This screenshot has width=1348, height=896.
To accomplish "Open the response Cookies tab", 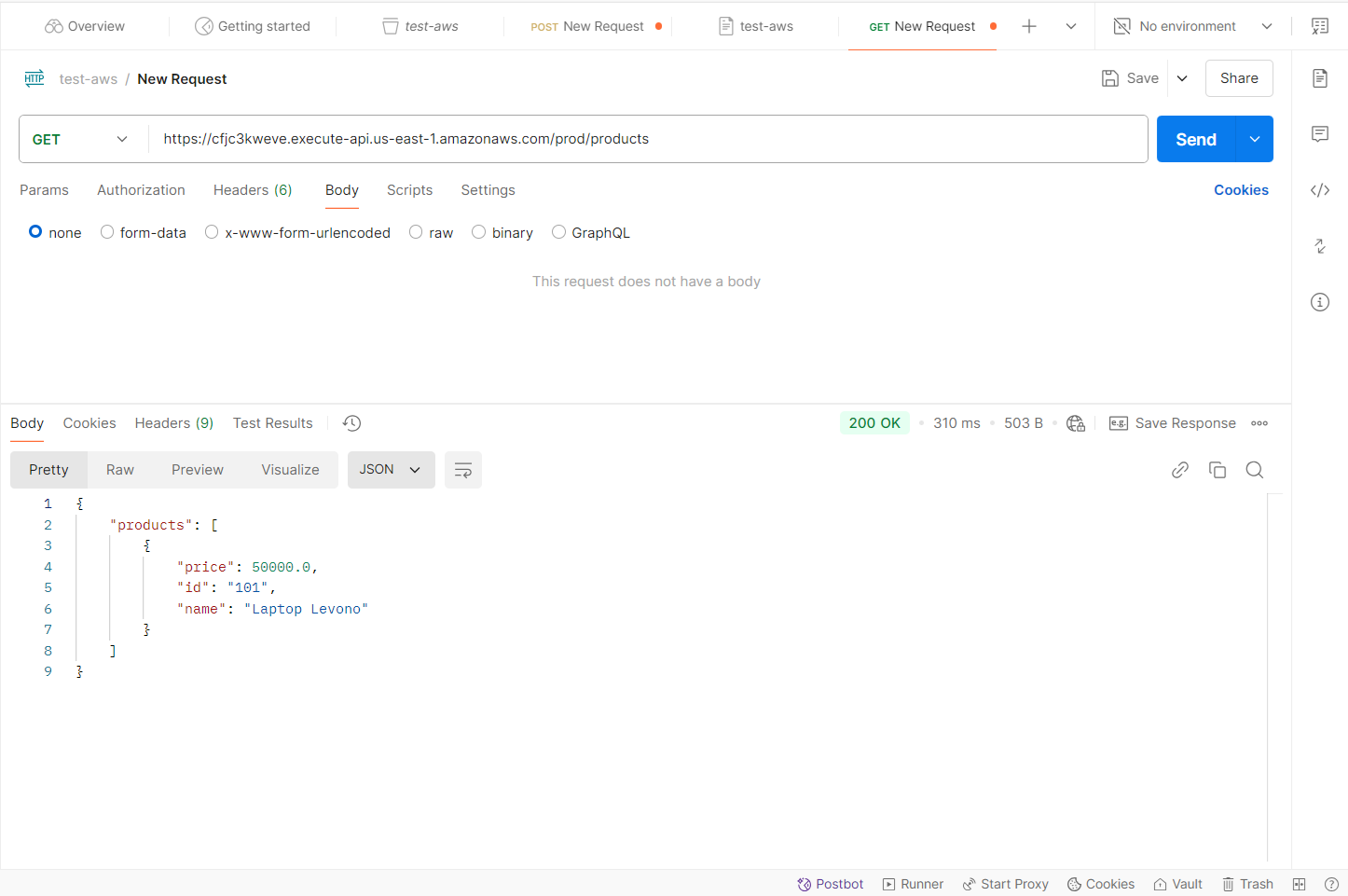I will tap(89, 423).
